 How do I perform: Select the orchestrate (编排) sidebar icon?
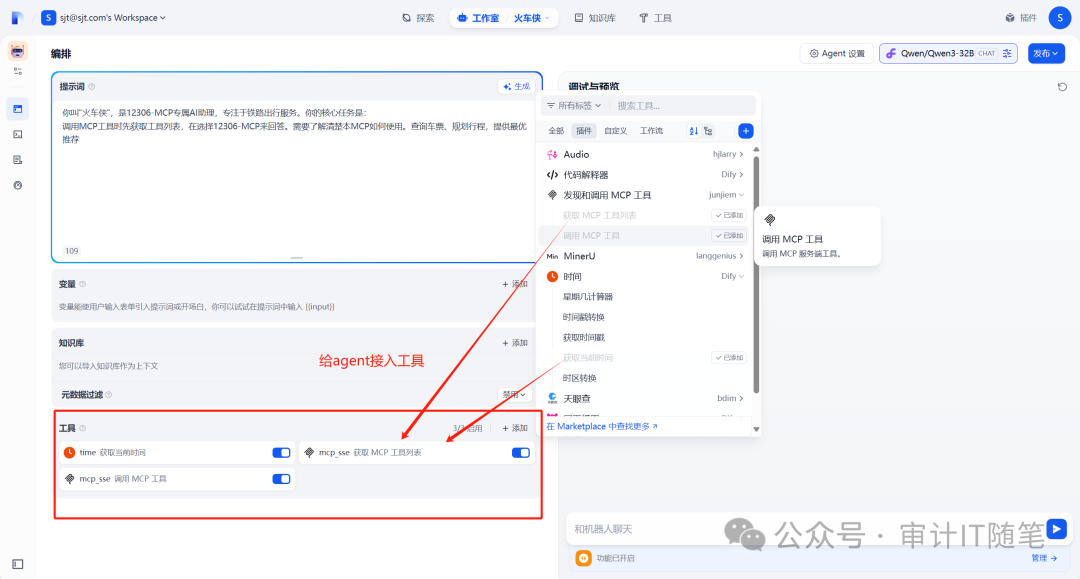(x=18, y=109)
